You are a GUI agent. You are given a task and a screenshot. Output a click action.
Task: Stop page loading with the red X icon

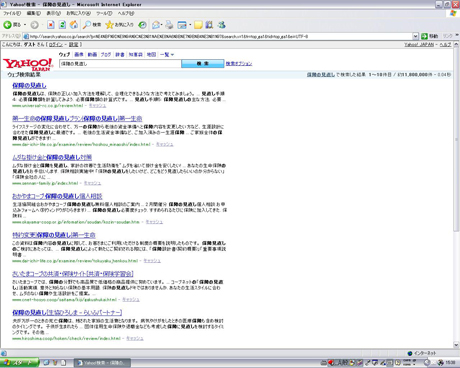point(51,25)
